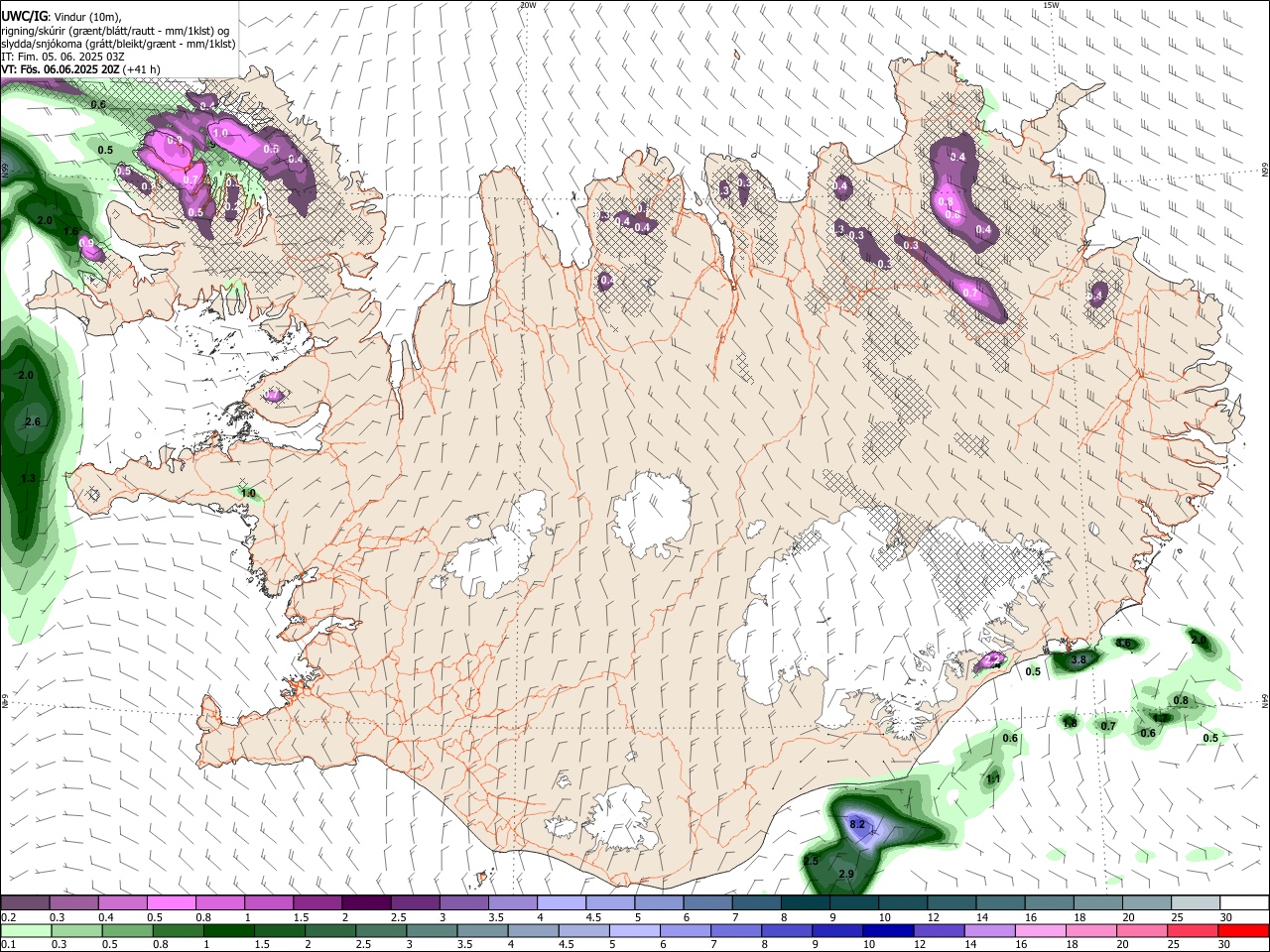Select the darkest purple swatch at snow-scale 2
1270x952 pixels.
[x=365, y=903]
